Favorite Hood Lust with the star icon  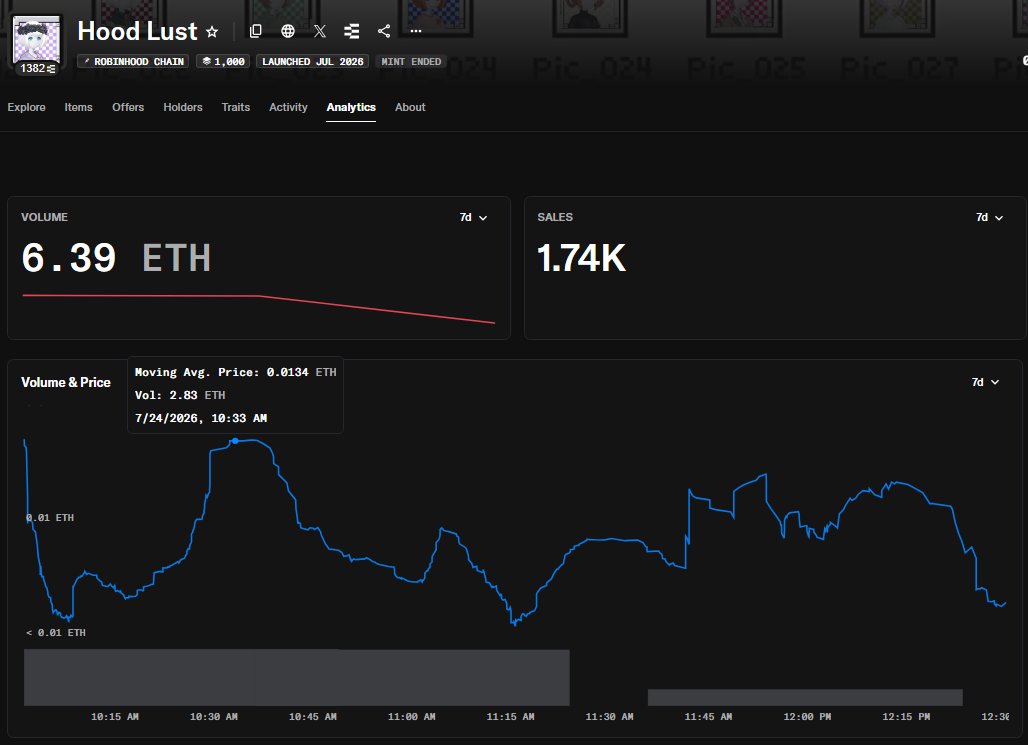pyautogui.click(x=212, y=31)
